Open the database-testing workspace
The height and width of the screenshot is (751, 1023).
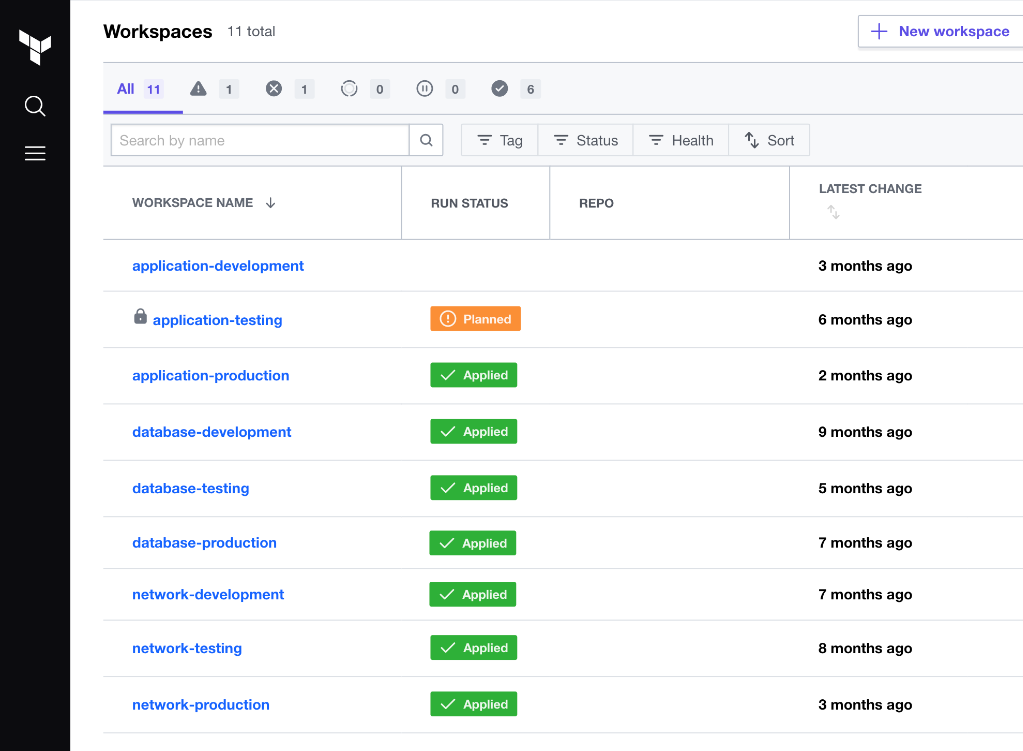pos(190,488)
